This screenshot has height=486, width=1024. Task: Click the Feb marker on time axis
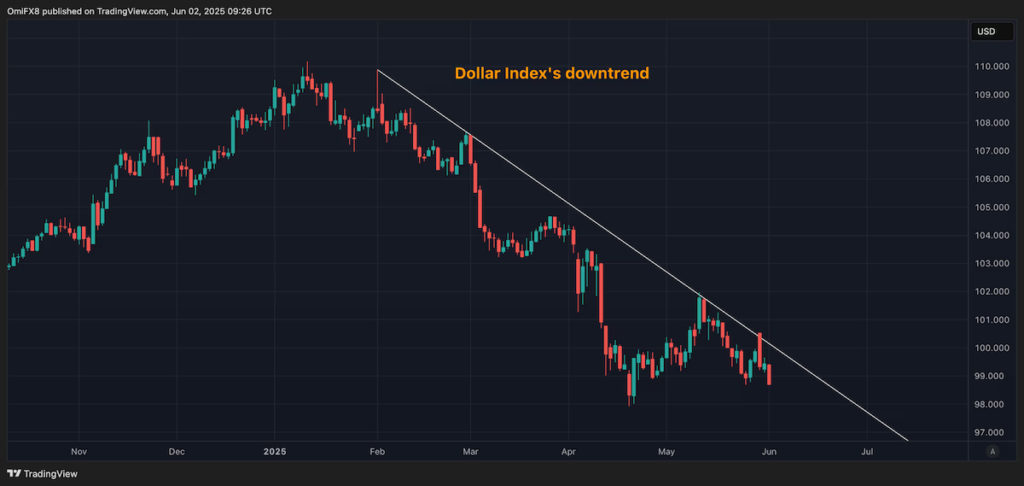click(377, 452)
